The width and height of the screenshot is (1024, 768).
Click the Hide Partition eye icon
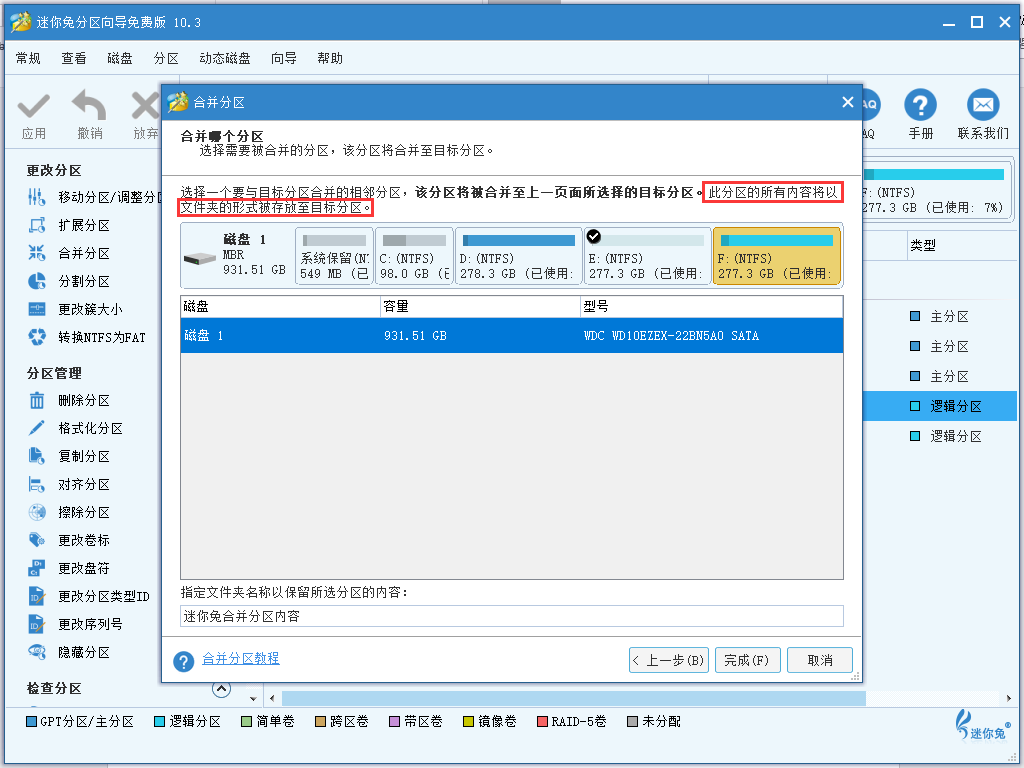(37, 652)
